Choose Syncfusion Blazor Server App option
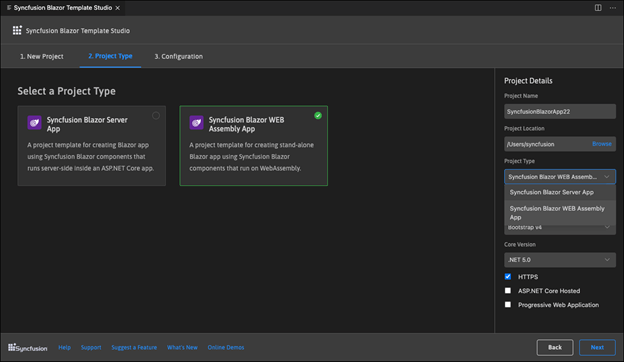This screenshot has width=624, height=362. [x=560, y=192]
